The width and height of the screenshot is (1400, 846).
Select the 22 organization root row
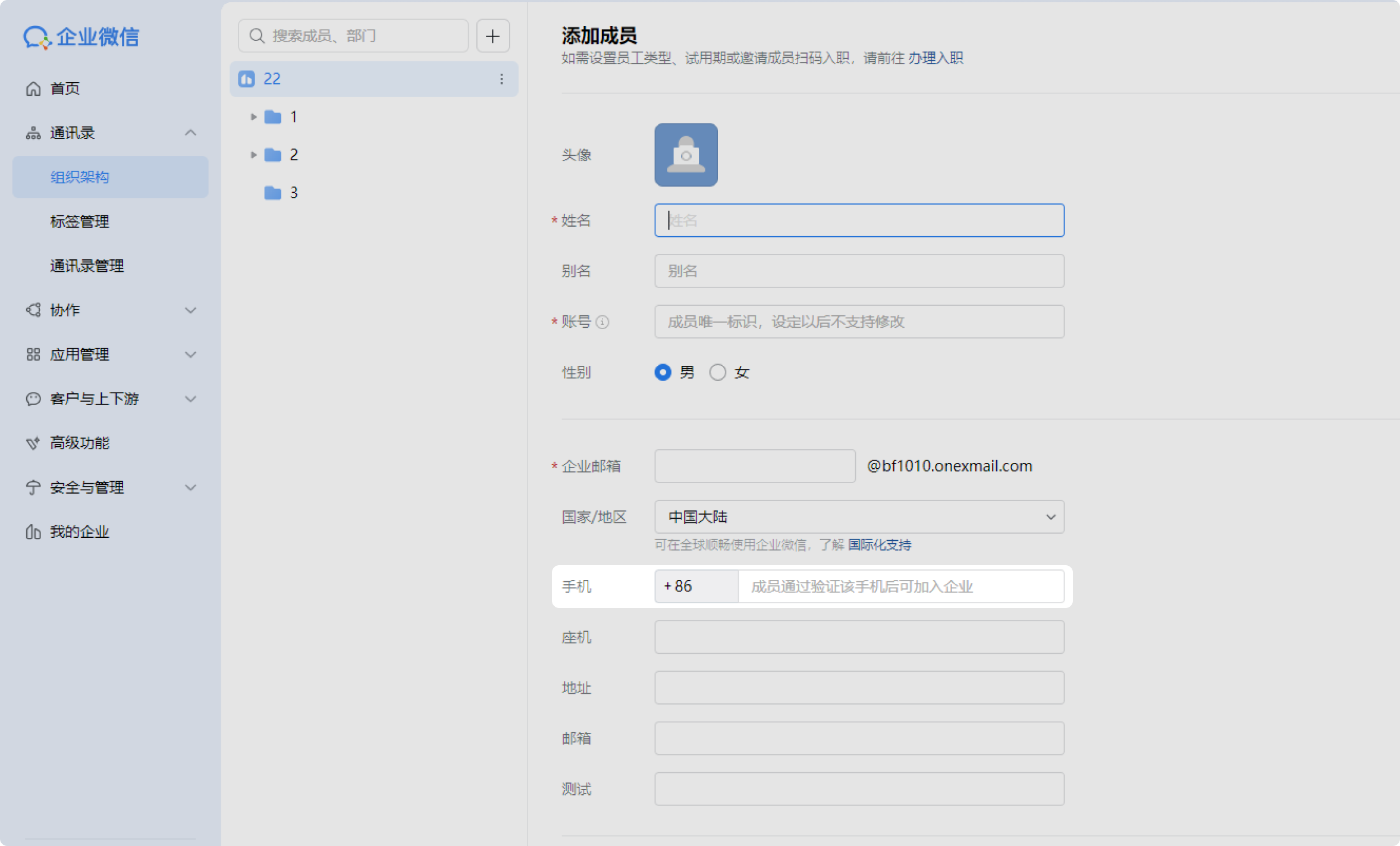[x=373, y=79]
